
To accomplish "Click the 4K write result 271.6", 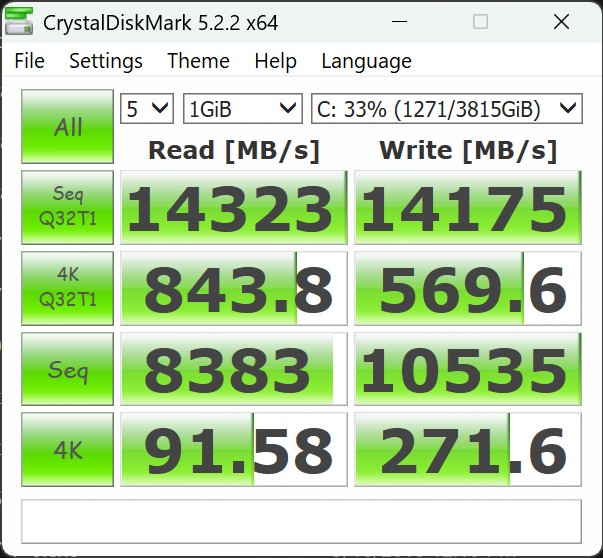I will [468, 450].
